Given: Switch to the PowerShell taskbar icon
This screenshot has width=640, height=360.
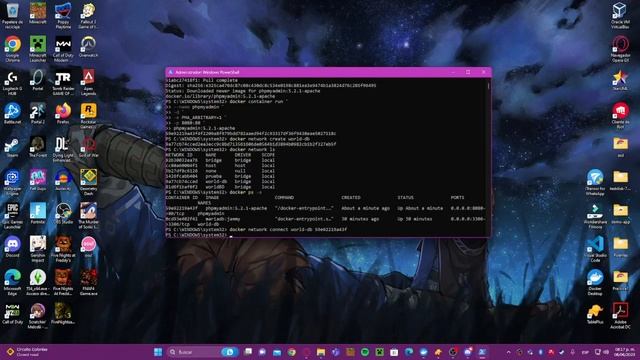Looking at the screenshot, I should (482, 352).
